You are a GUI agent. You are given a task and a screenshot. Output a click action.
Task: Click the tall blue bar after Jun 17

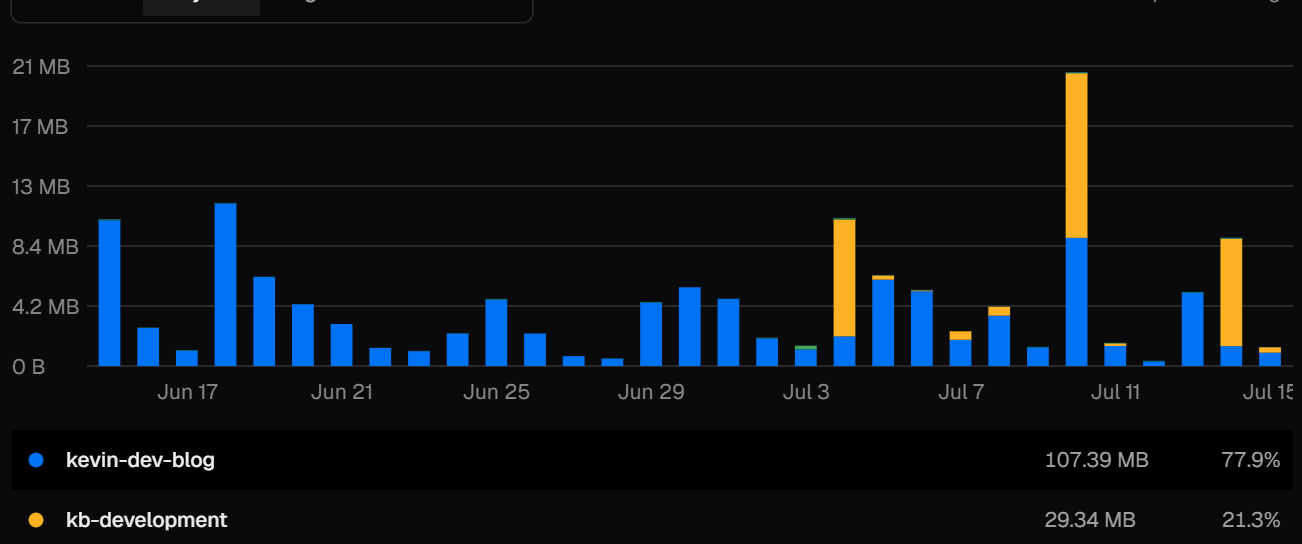click(226, 284)
